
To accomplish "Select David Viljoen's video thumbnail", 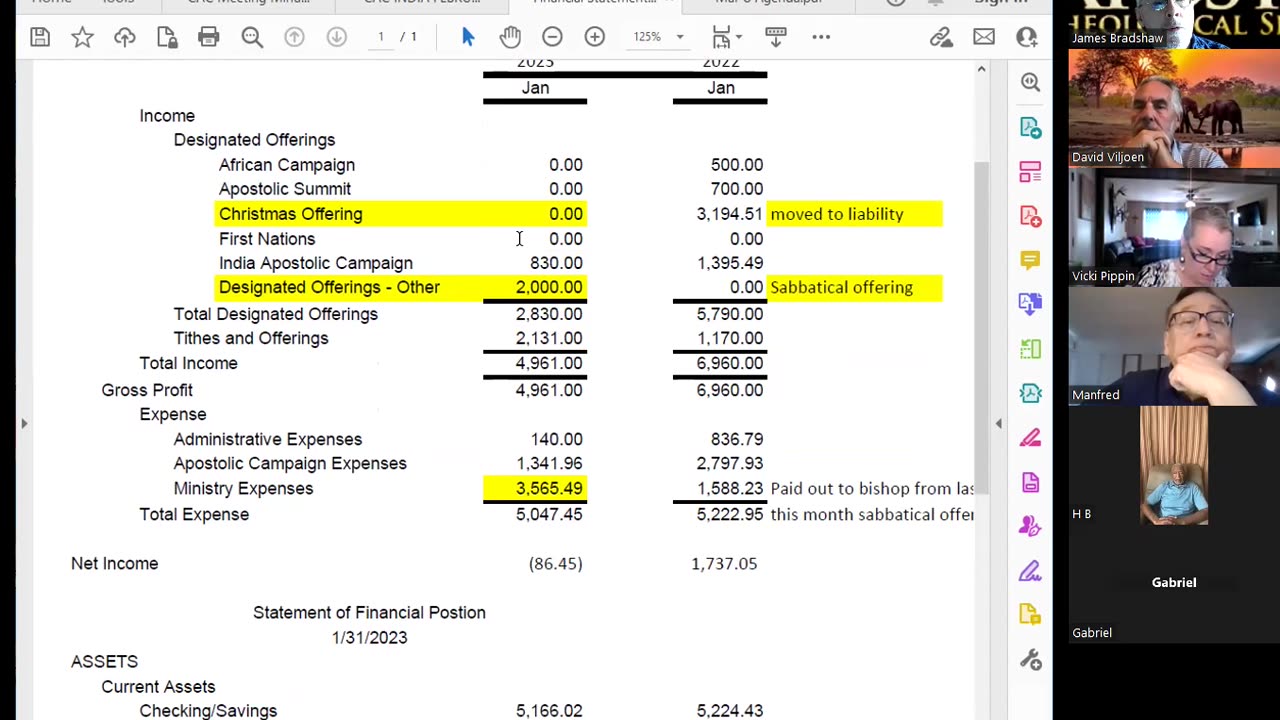I will pos(1174,108).
